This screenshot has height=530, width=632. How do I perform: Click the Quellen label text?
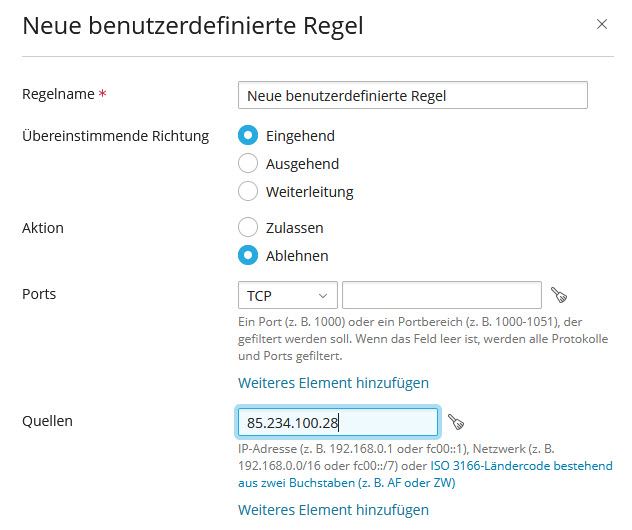48,421
